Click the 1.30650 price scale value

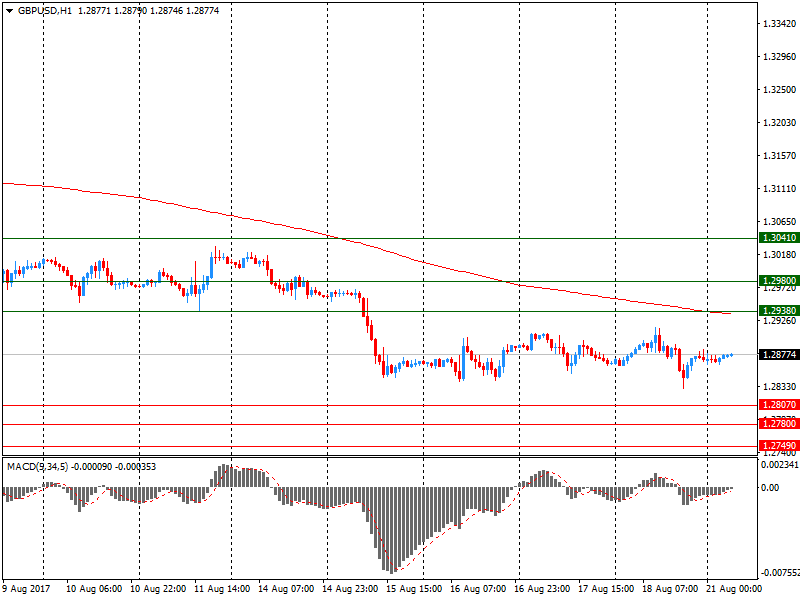click(780, 221)
